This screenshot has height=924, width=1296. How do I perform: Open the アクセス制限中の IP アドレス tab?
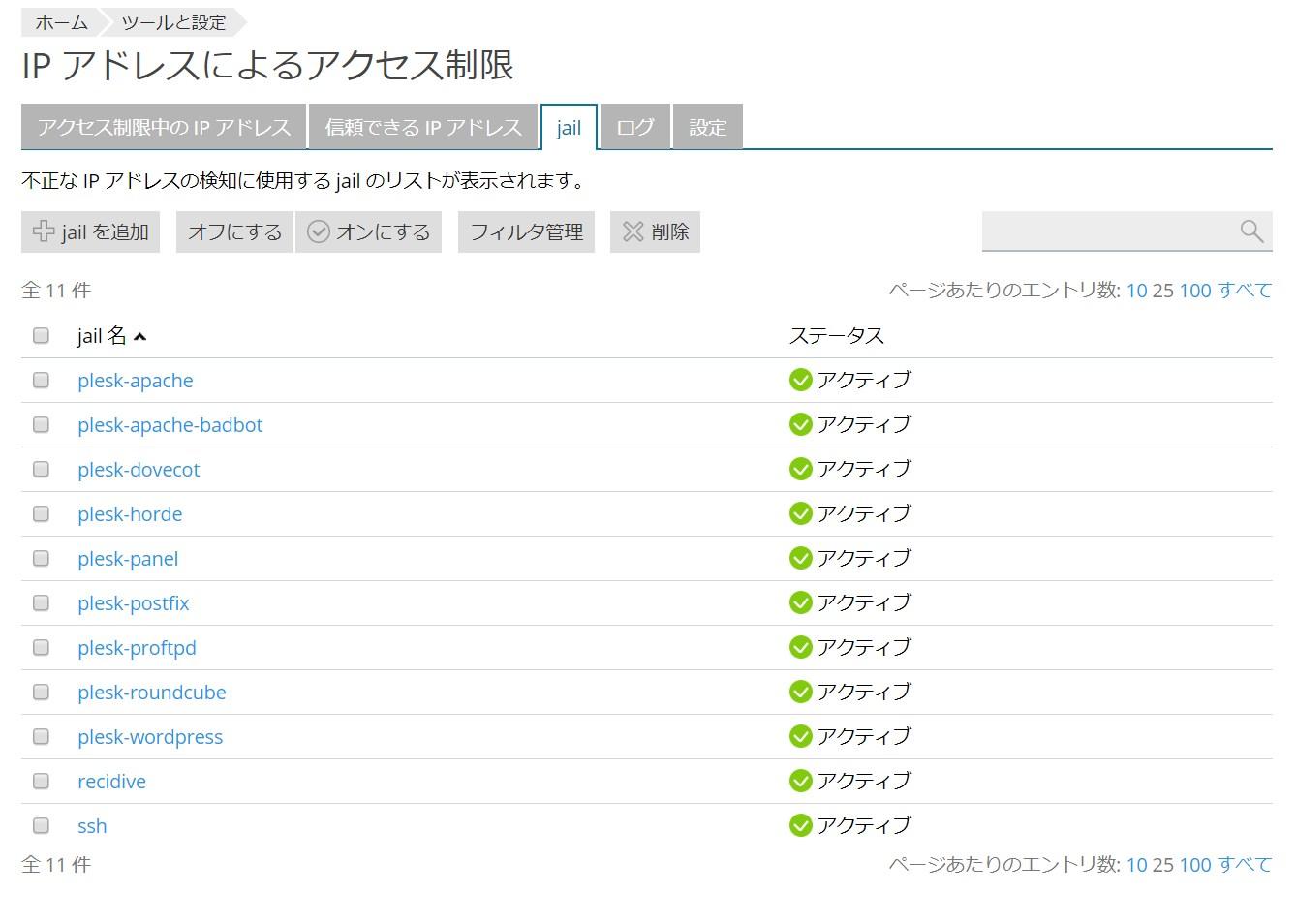(164, 127)
